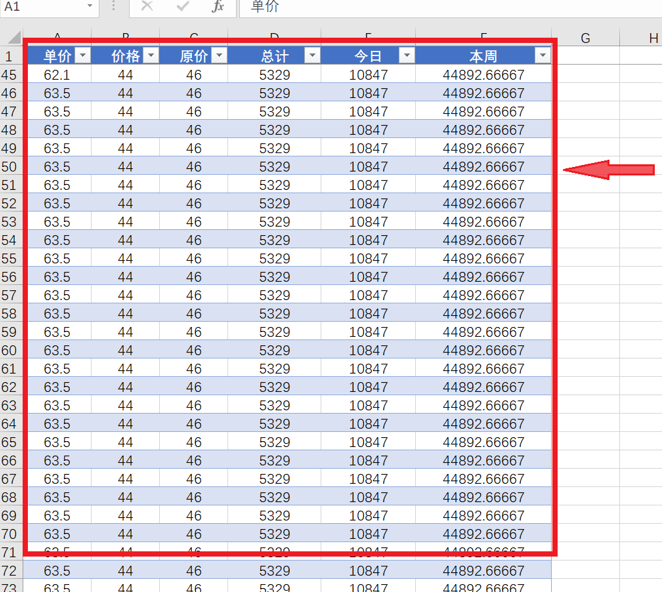The height and width of the screenshot is (593, 664).
Task: Click 63.5 in row 72
Action: [x=57, y=571]
